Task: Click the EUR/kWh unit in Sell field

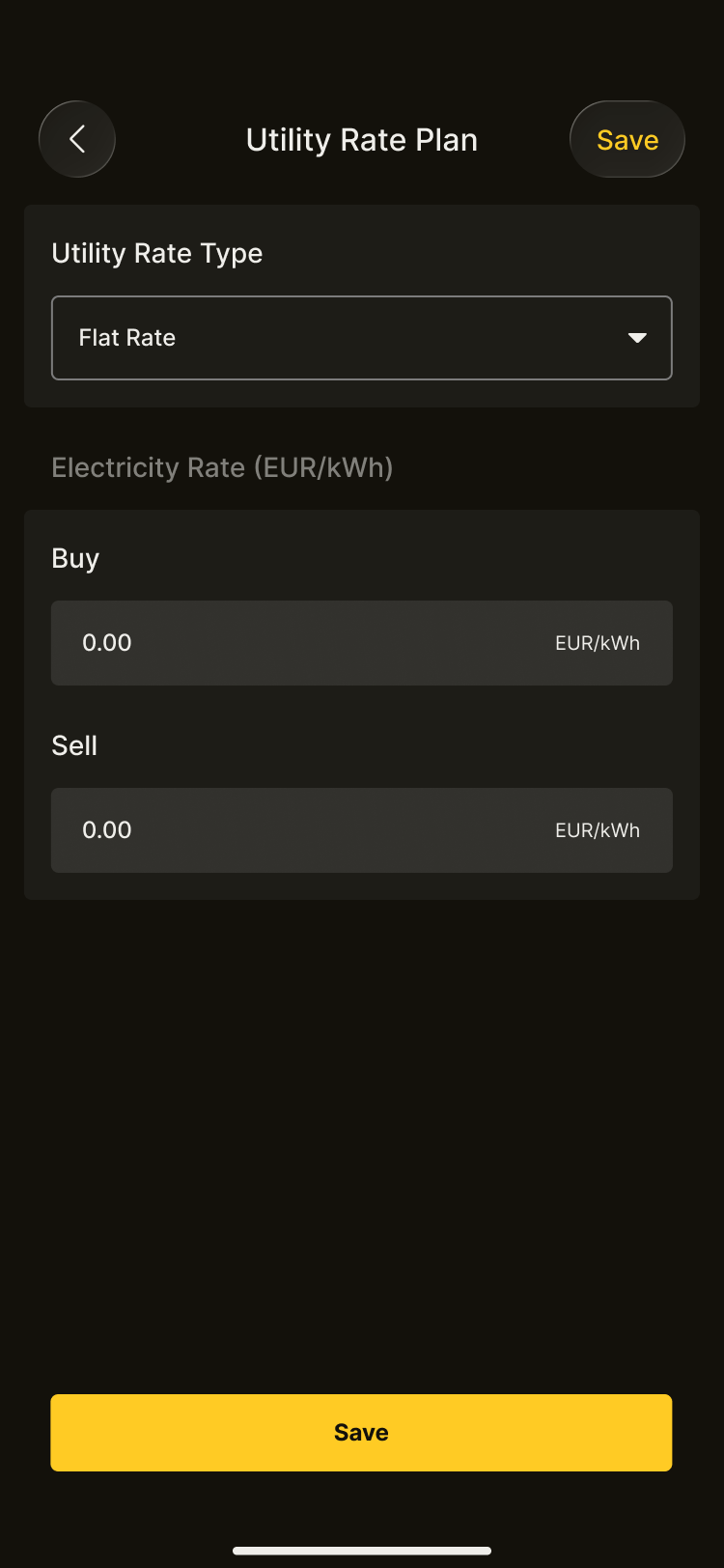Action: point(598,831)
